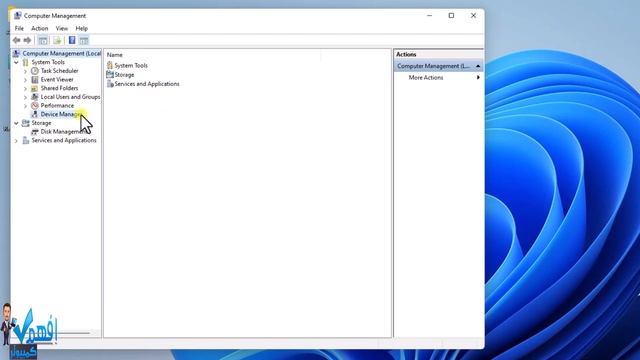Image resolution: width=640 pixels, height=360 pixels.
Task: Collapse the System Tools tree node
Action: tap(16, 62)
